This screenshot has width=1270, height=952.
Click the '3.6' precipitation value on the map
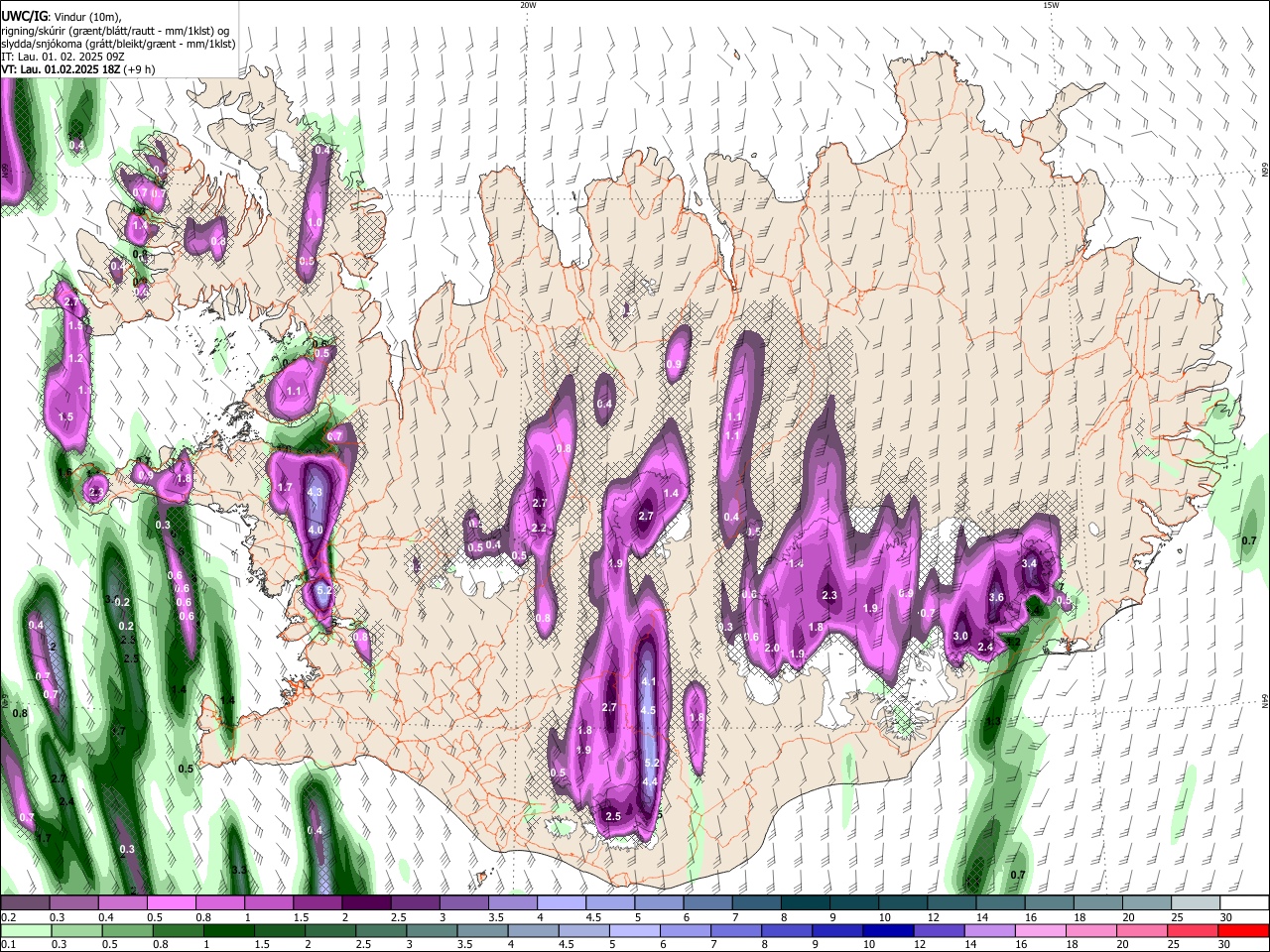[997, 598]
